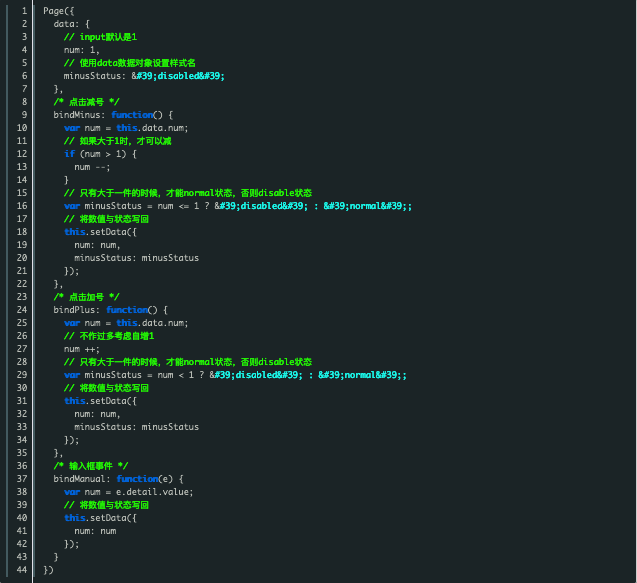Place cursor on 'Page({' opening statement
This screenshot has width=637, height=583.
(x=59, y=10)
